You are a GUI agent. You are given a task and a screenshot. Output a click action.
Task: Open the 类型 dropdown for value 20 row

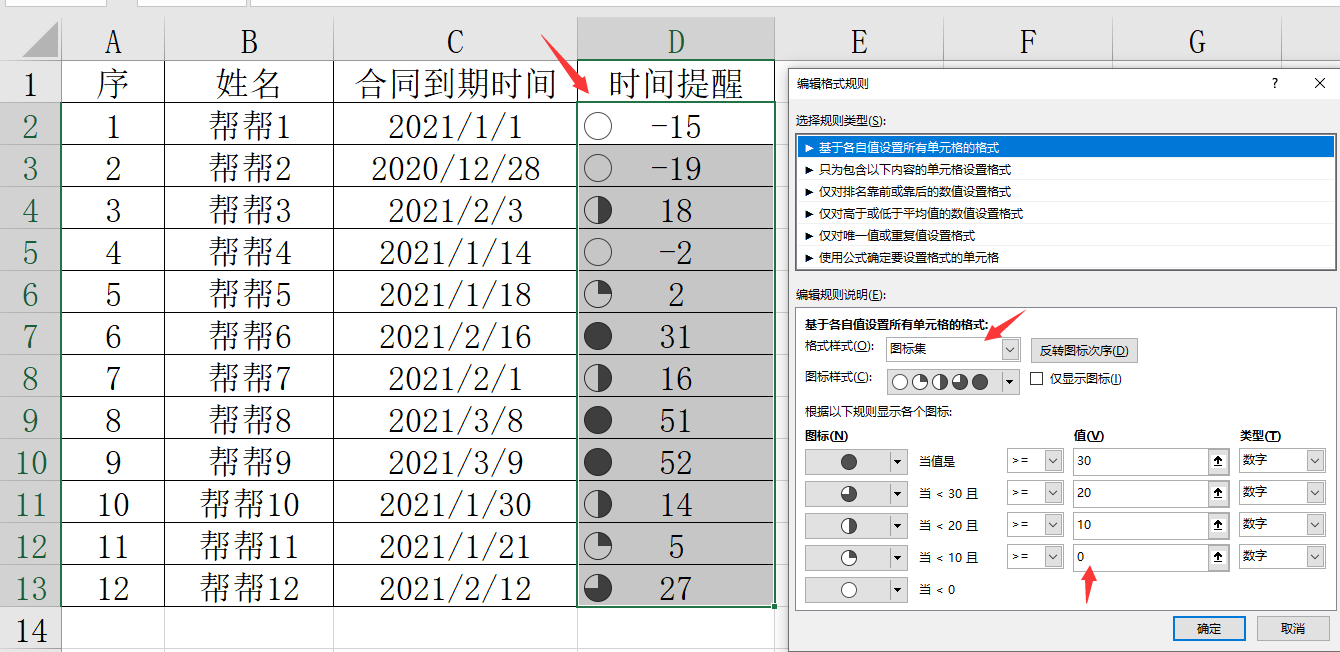(1315, 492)
